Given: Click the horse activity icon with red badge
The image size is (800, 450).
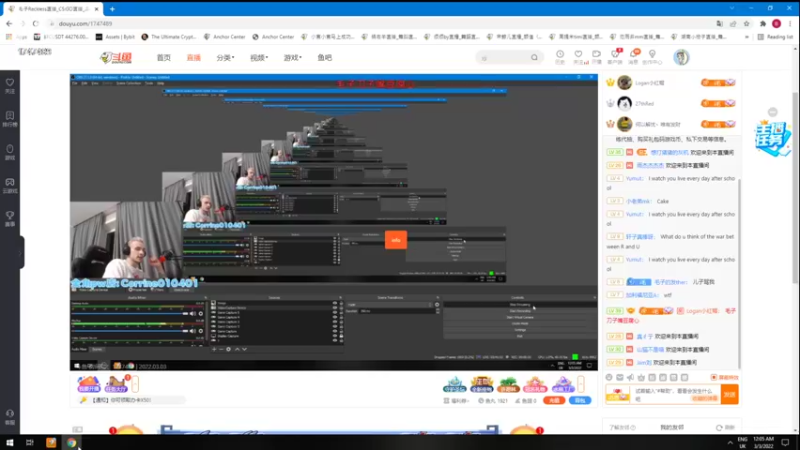Looking at the screenshot, I should point(117,384).
